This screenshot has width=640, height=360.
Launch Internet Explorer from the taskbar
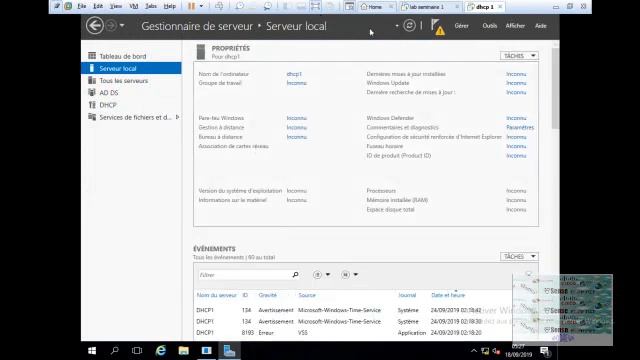[161, 351]
